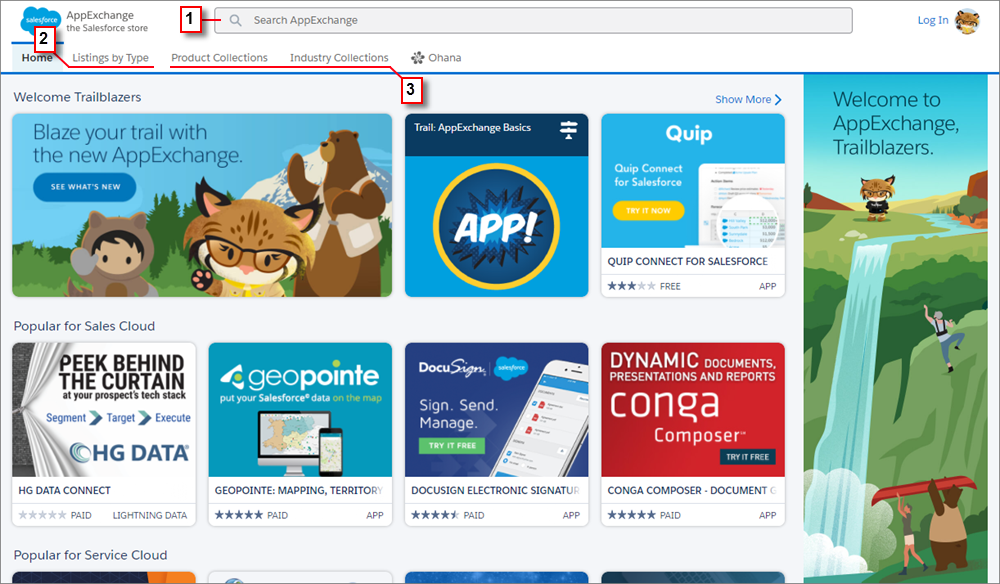The image size is (1000, 584).
Task: Click QUIP CONNECT FOR SALESFORCE title
Action: [688, 261]
